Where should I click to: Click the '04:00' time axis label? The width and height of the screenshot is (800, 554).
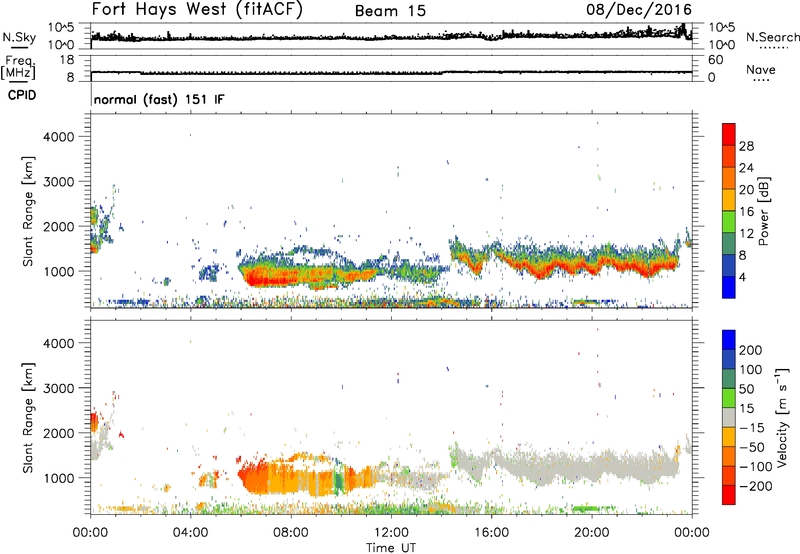[x=190, y=533]
